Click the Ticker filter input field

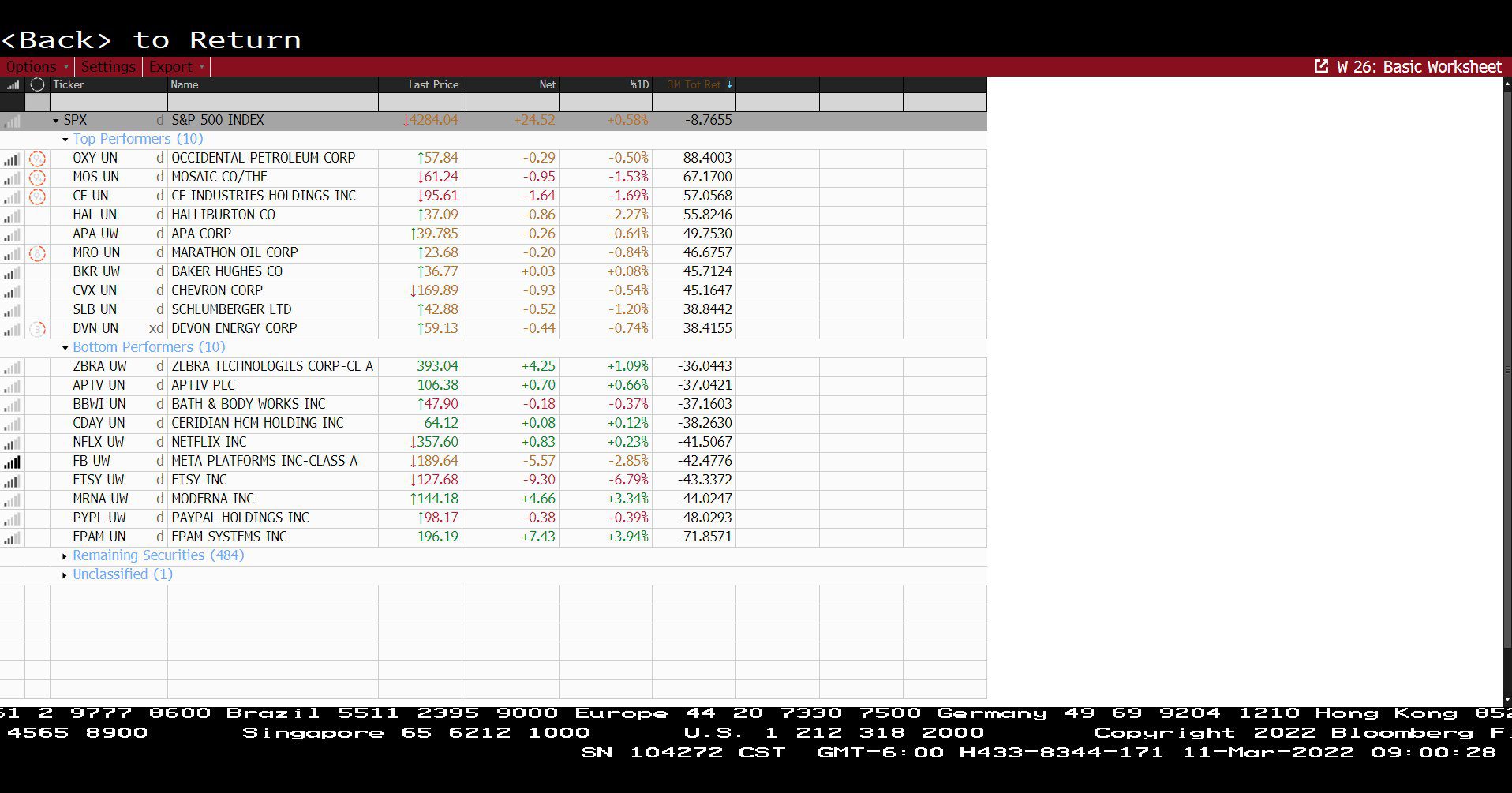pos(109,102)
